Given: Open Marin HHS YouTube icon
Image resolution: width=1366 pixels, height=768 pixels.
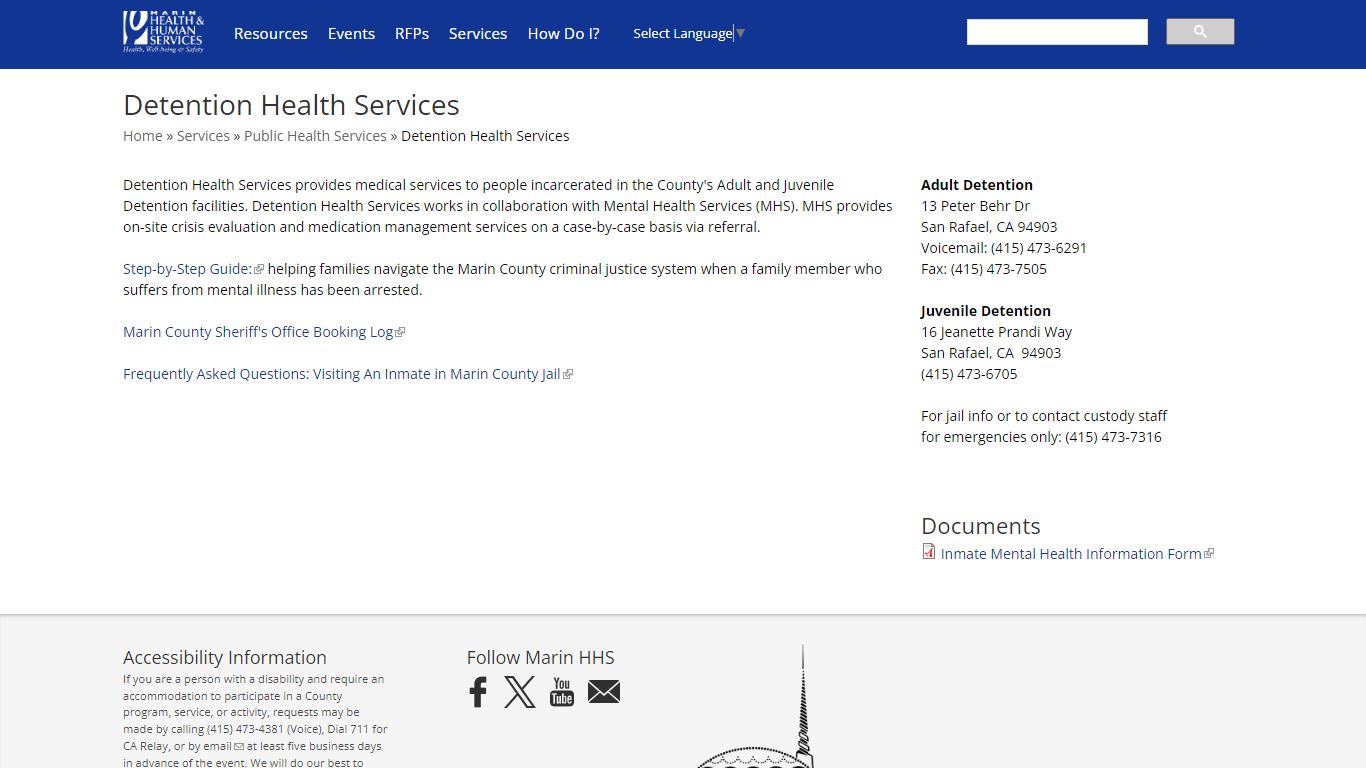Looking at the screenshot, I should 562,692.
